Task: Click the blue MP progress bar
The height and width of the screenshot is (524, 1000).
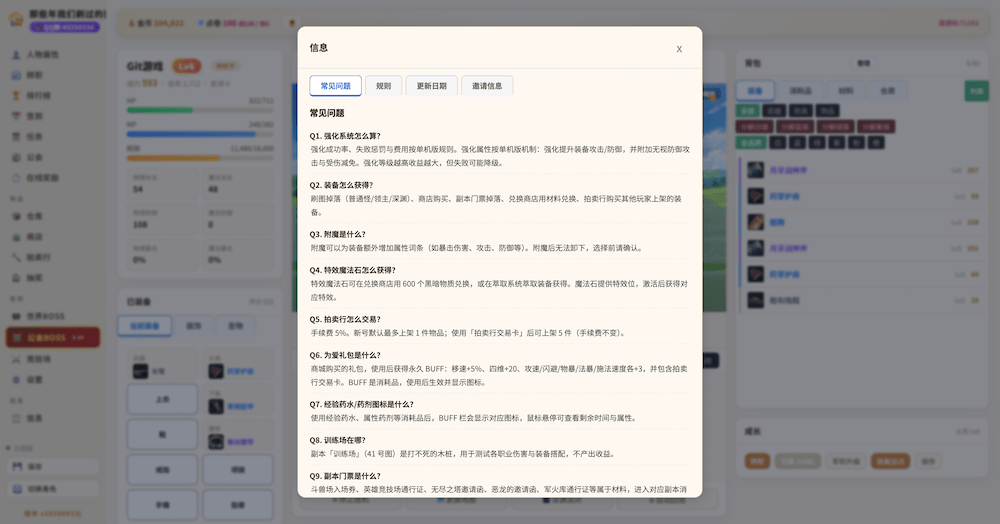Action: coord(200,134)
